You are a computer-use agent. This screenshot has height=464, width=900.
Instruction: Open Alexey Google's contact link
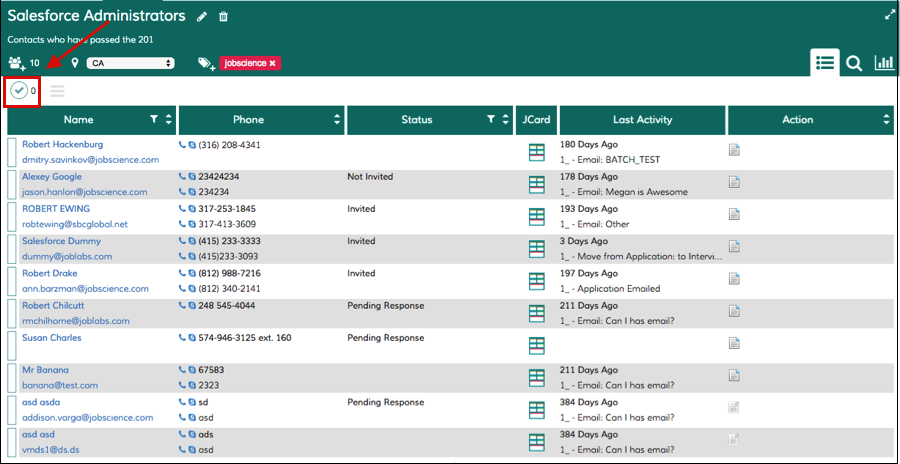pyautogui.click(x=52, y=177)
